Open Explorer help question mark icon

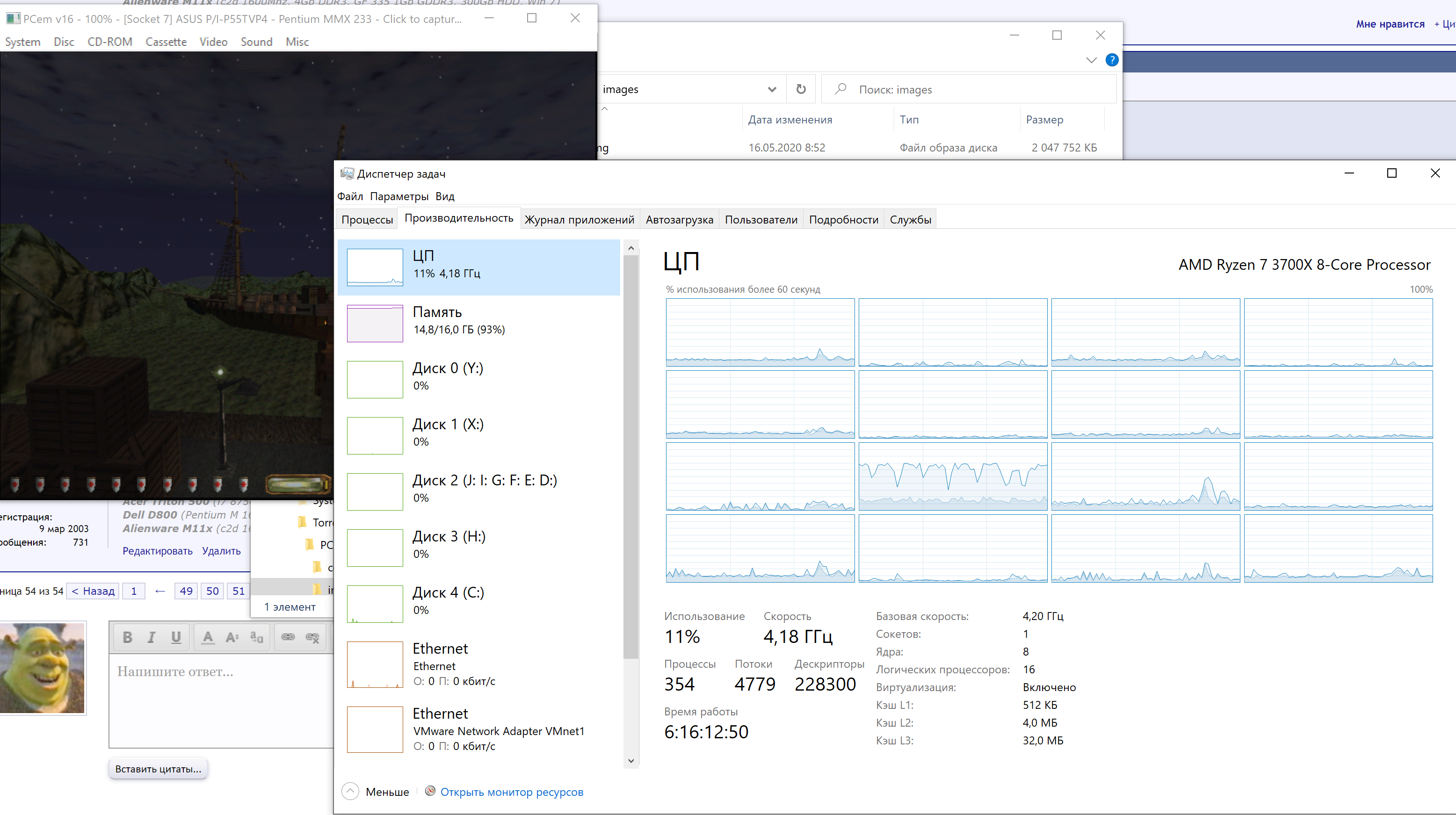point(1111,60)
